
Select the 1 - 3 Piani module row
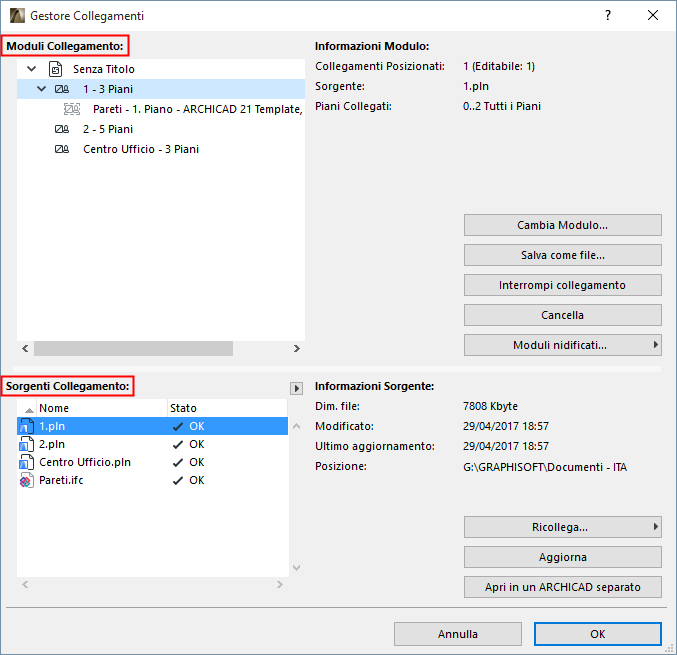point(161,89)
